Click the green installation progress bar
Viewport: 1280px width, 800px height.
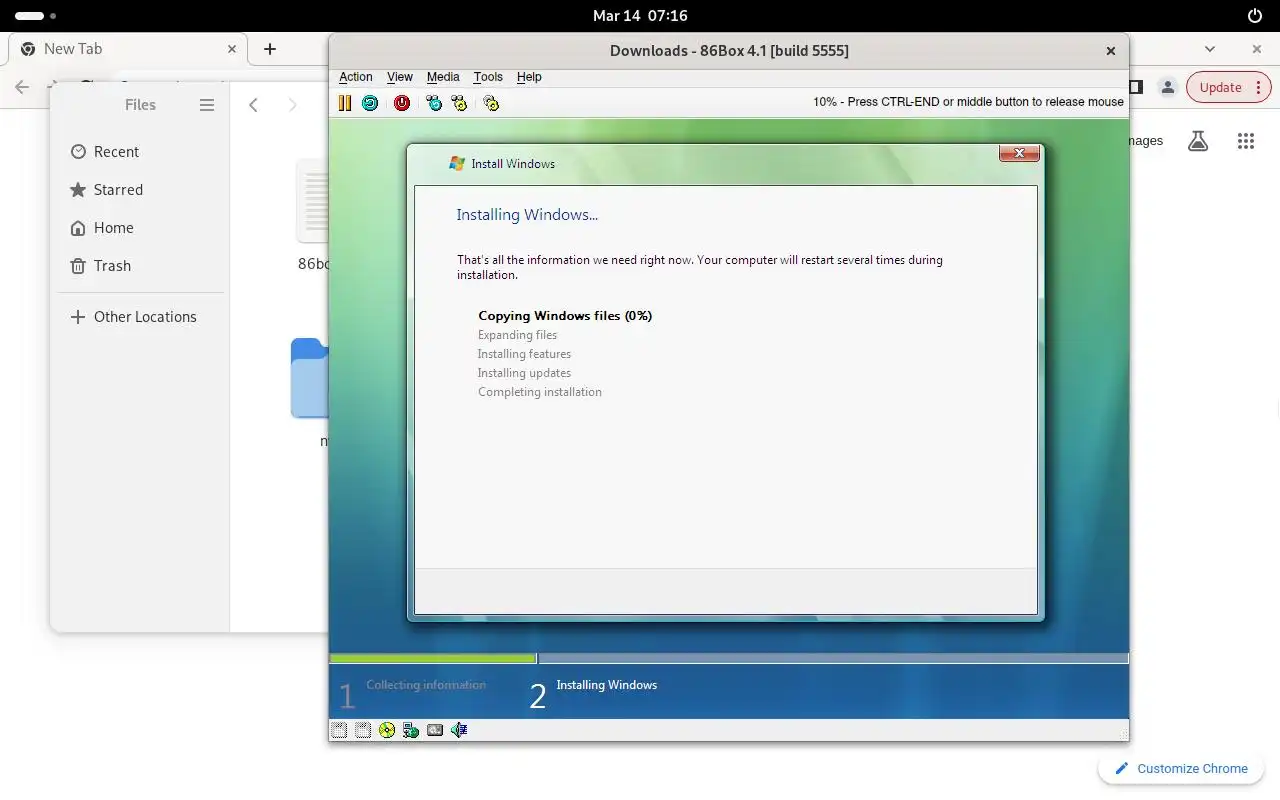433,659
